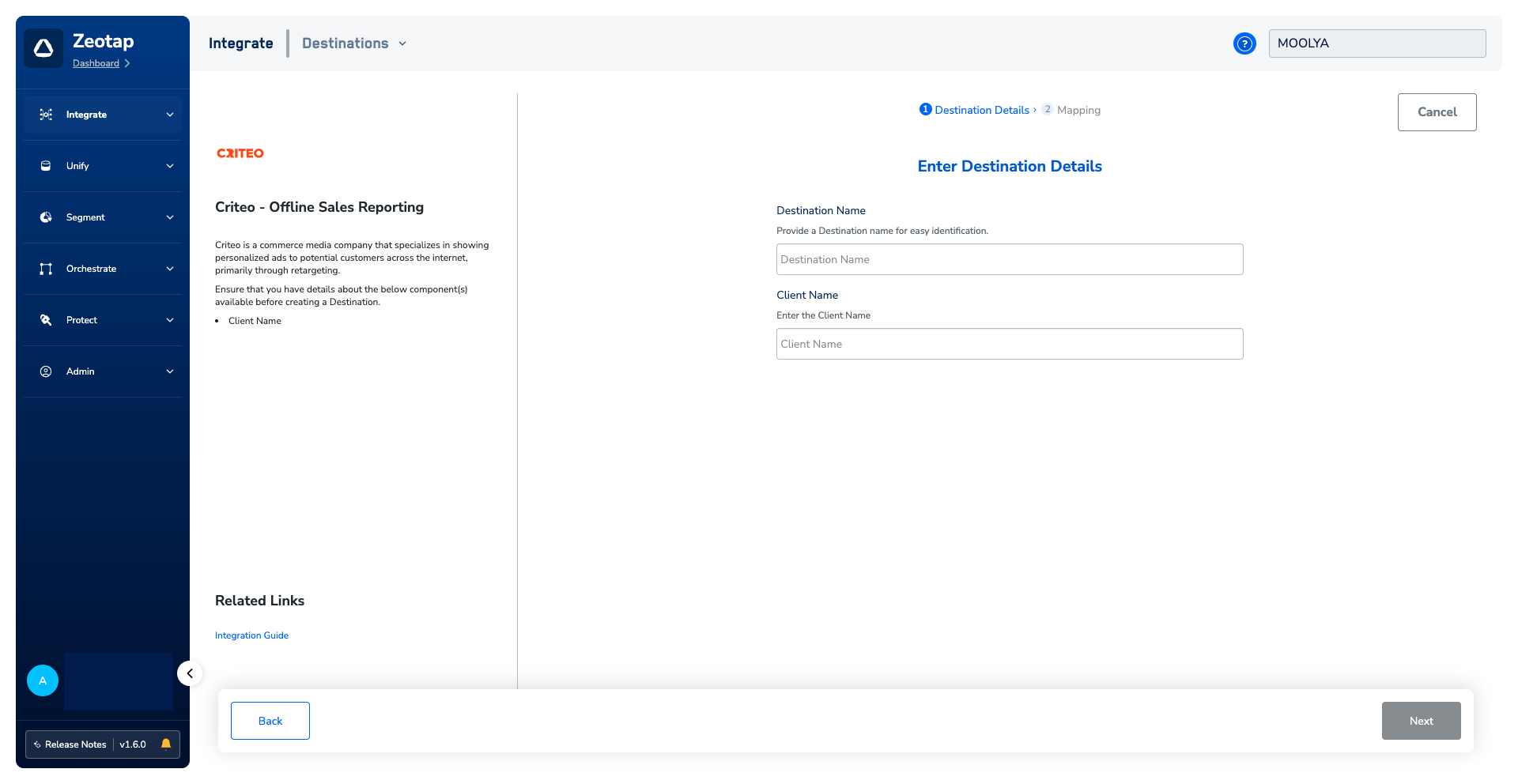
Task: Expand the Integrate menu chevron
Action: click(170, 115)
